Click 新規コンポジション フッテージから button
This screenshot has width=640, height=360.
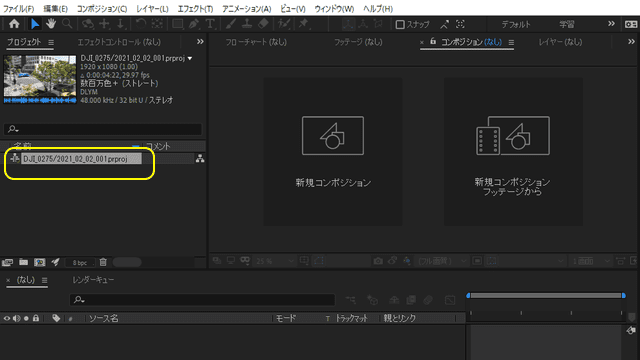click(x=513, y=152)
